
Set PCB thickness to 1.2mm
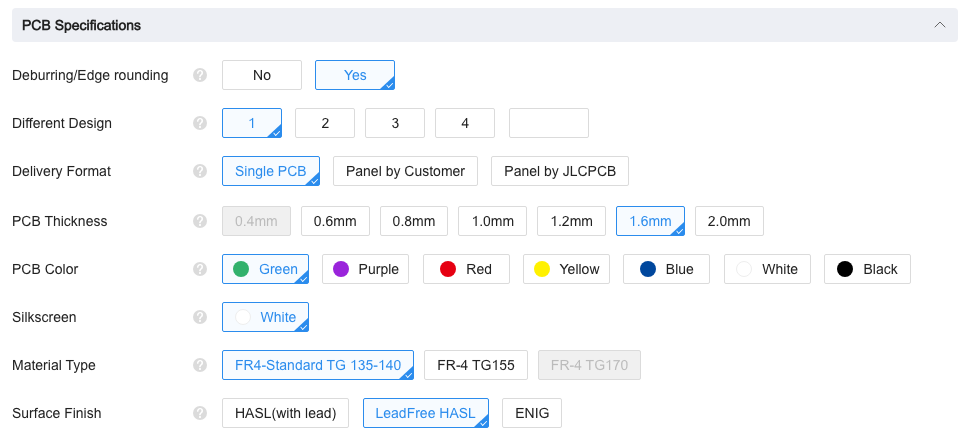point(572,221)
